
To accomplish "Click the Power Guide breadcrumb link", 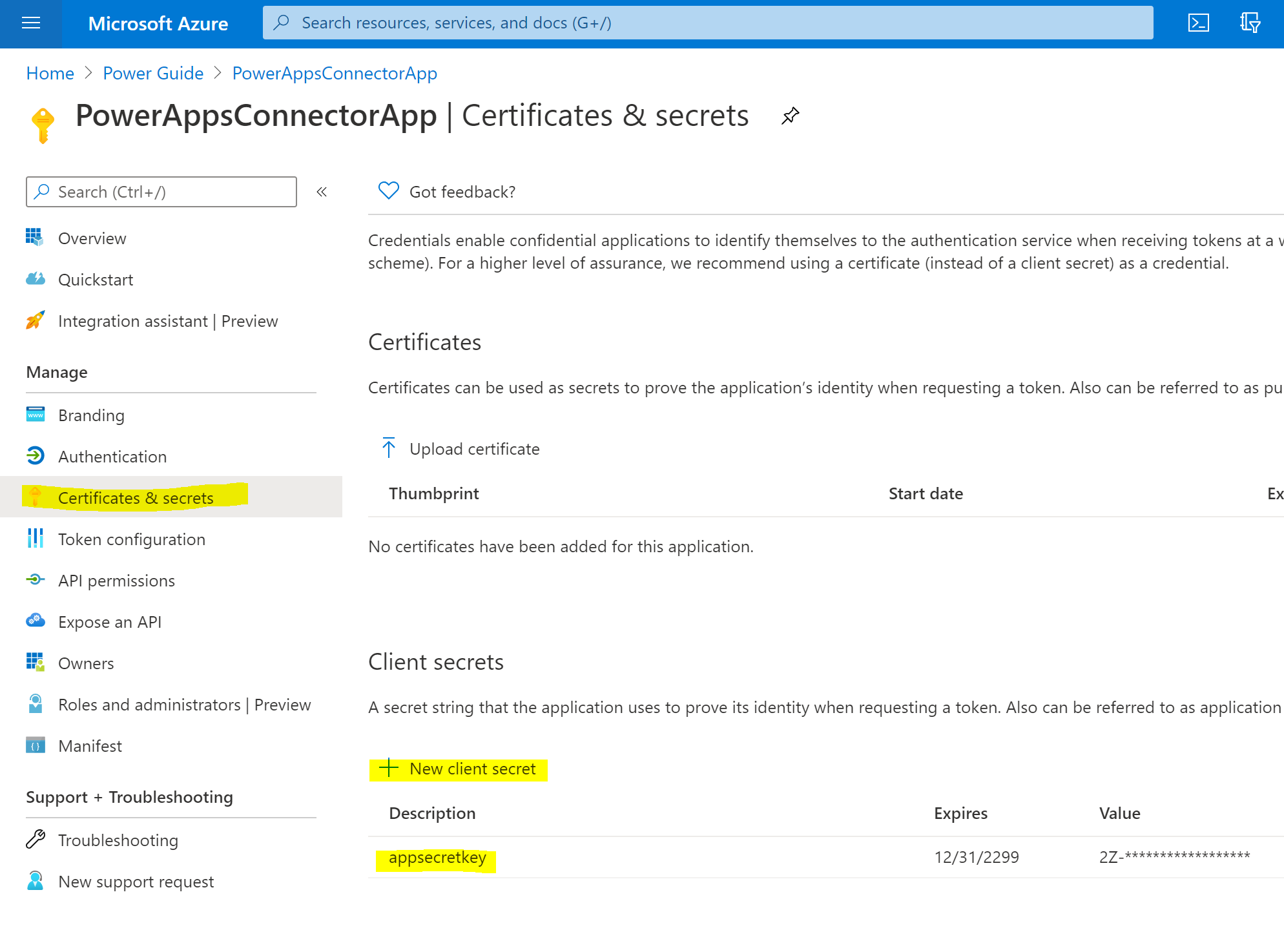I will click(x=153, y=74).
